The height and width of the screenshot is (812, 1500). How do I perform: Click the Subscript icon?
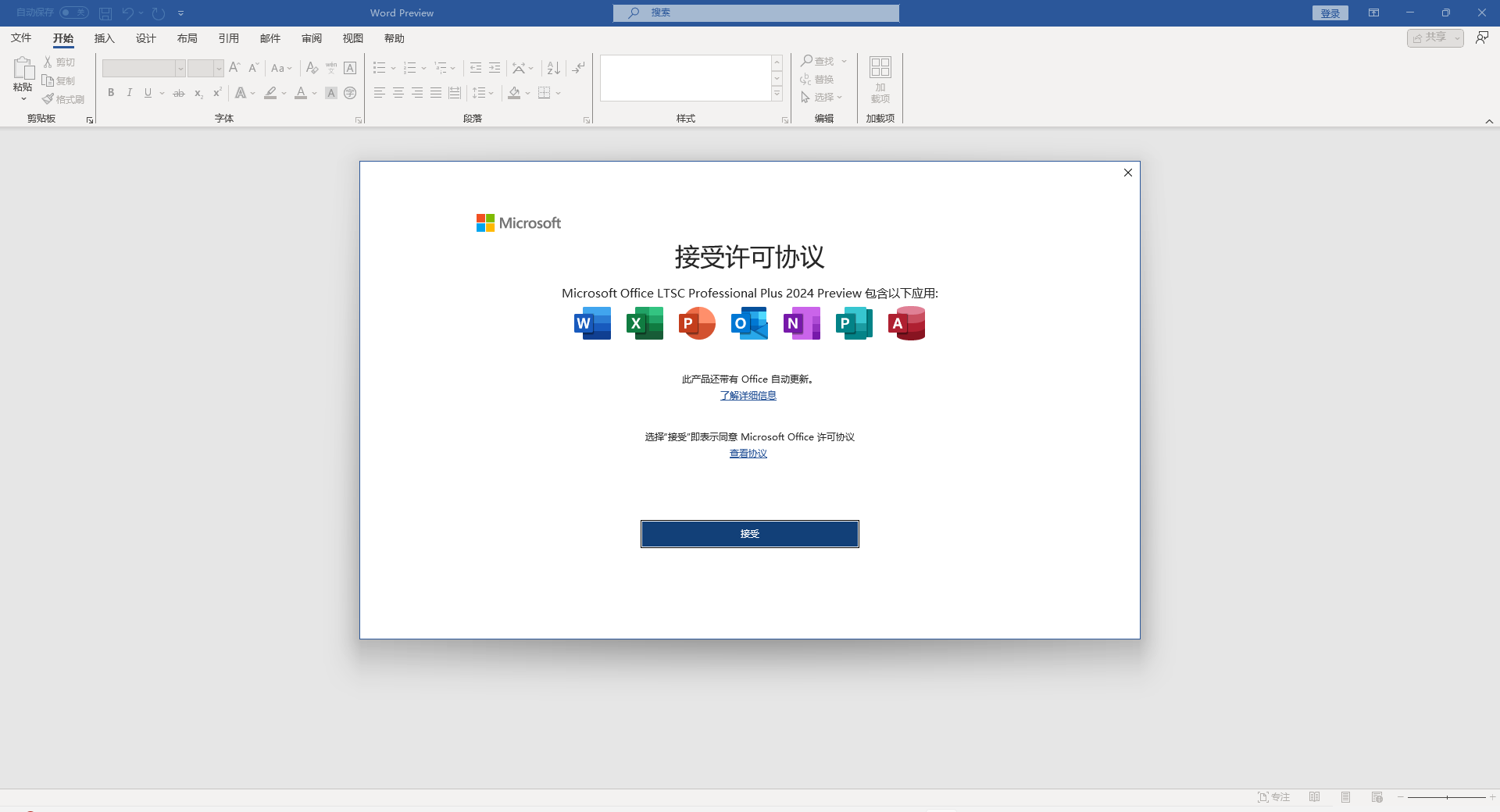198,93
